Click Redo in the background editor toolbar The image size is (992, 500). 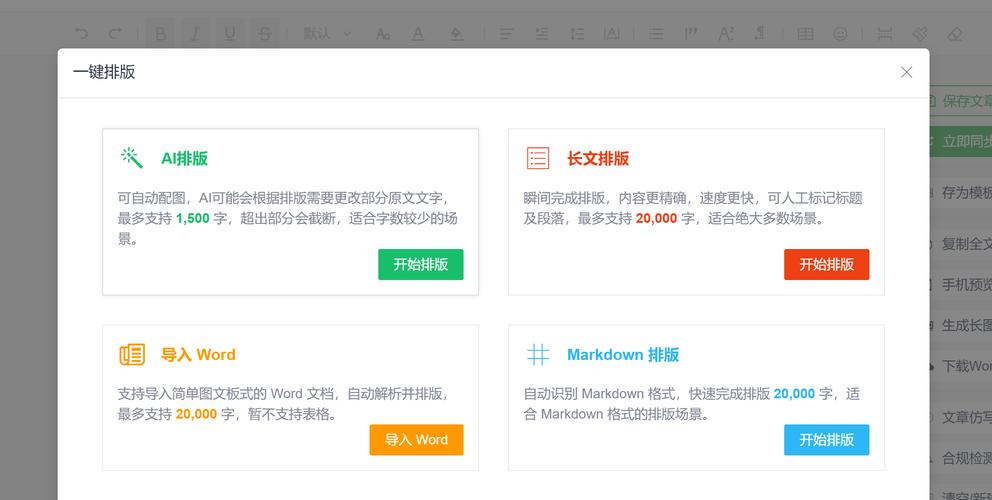115,34
